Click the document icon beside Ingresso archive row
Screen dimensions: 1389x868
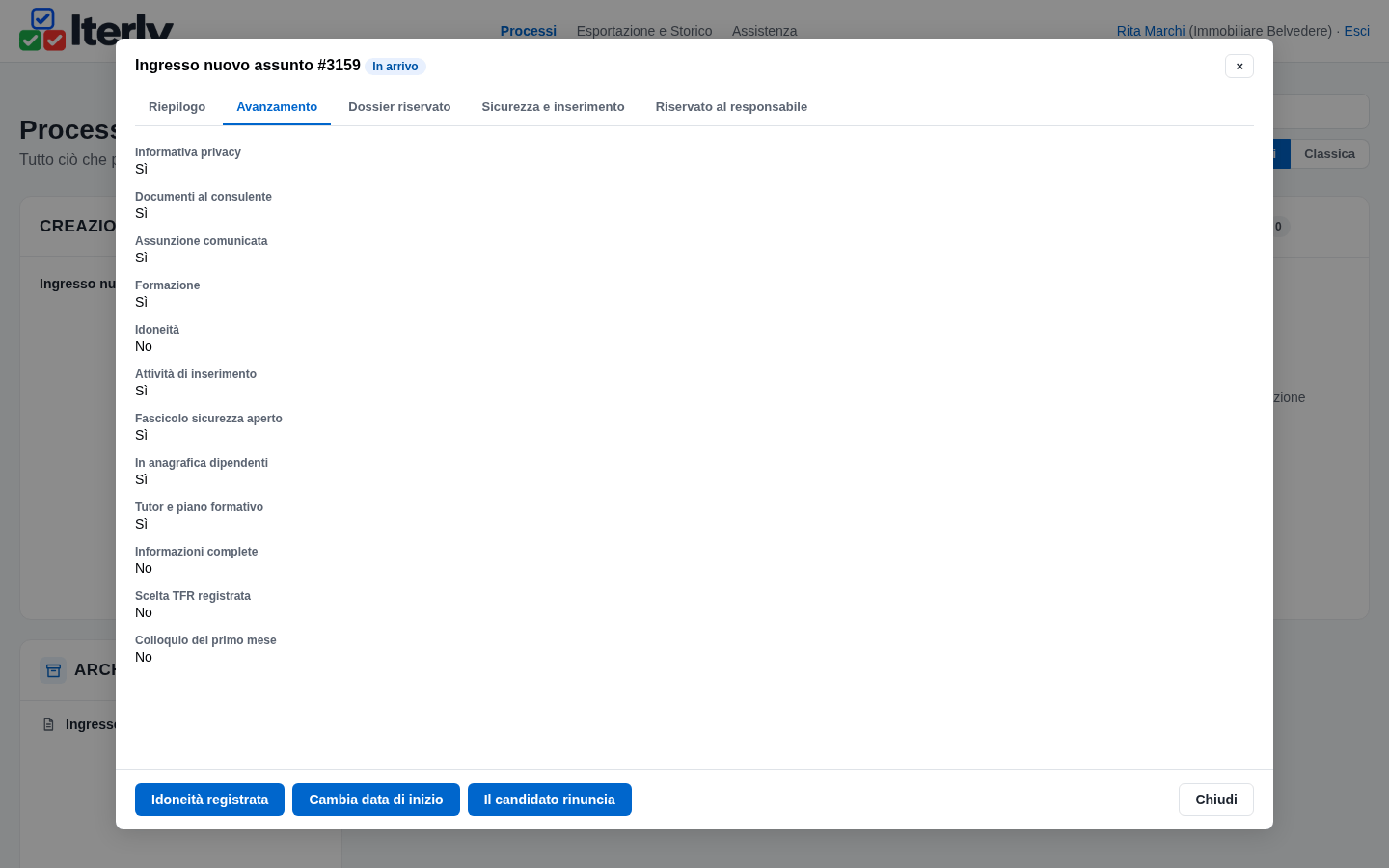pos(48,724)
